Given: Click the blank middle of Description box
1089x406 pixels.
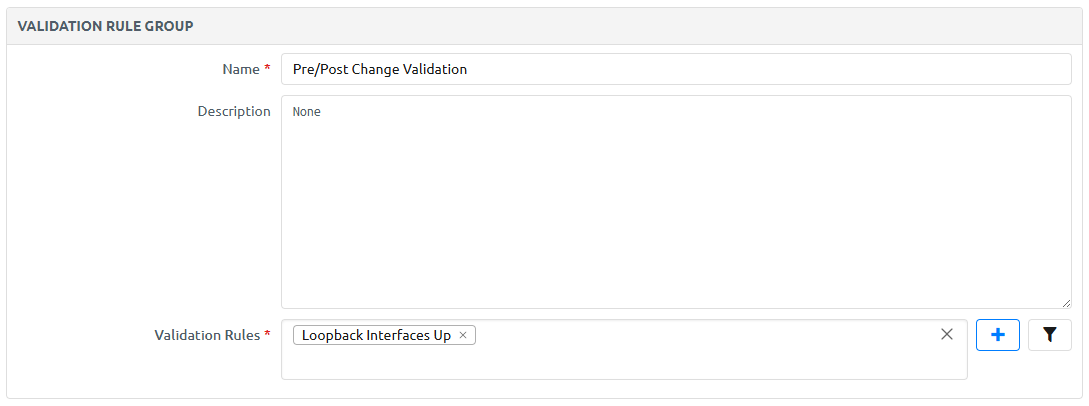Looking at the screenshot, I should pos(676,210).
